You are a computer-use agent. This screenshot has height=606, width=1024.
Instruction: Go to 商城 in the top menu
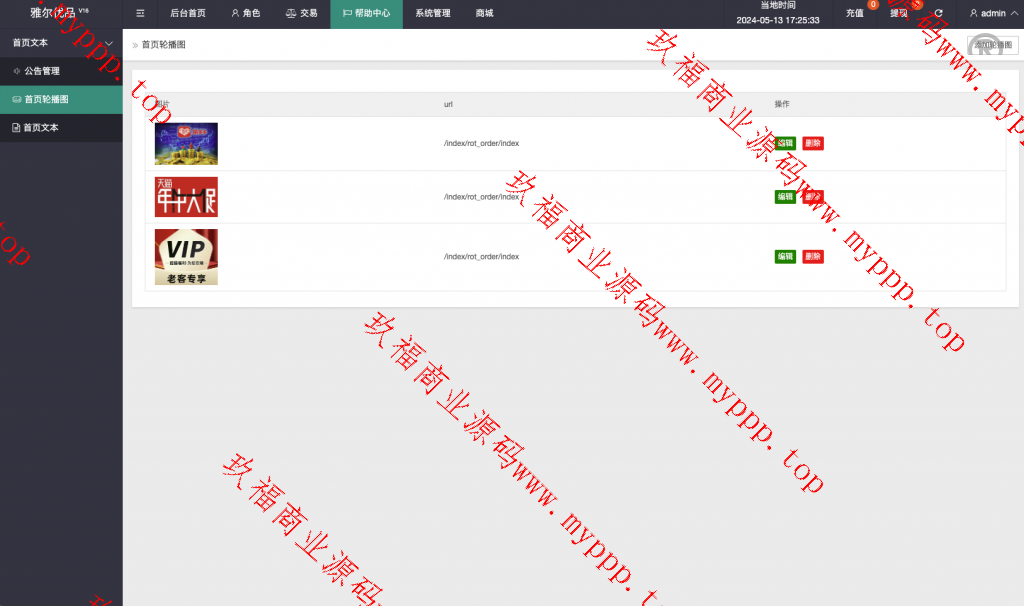485,14
